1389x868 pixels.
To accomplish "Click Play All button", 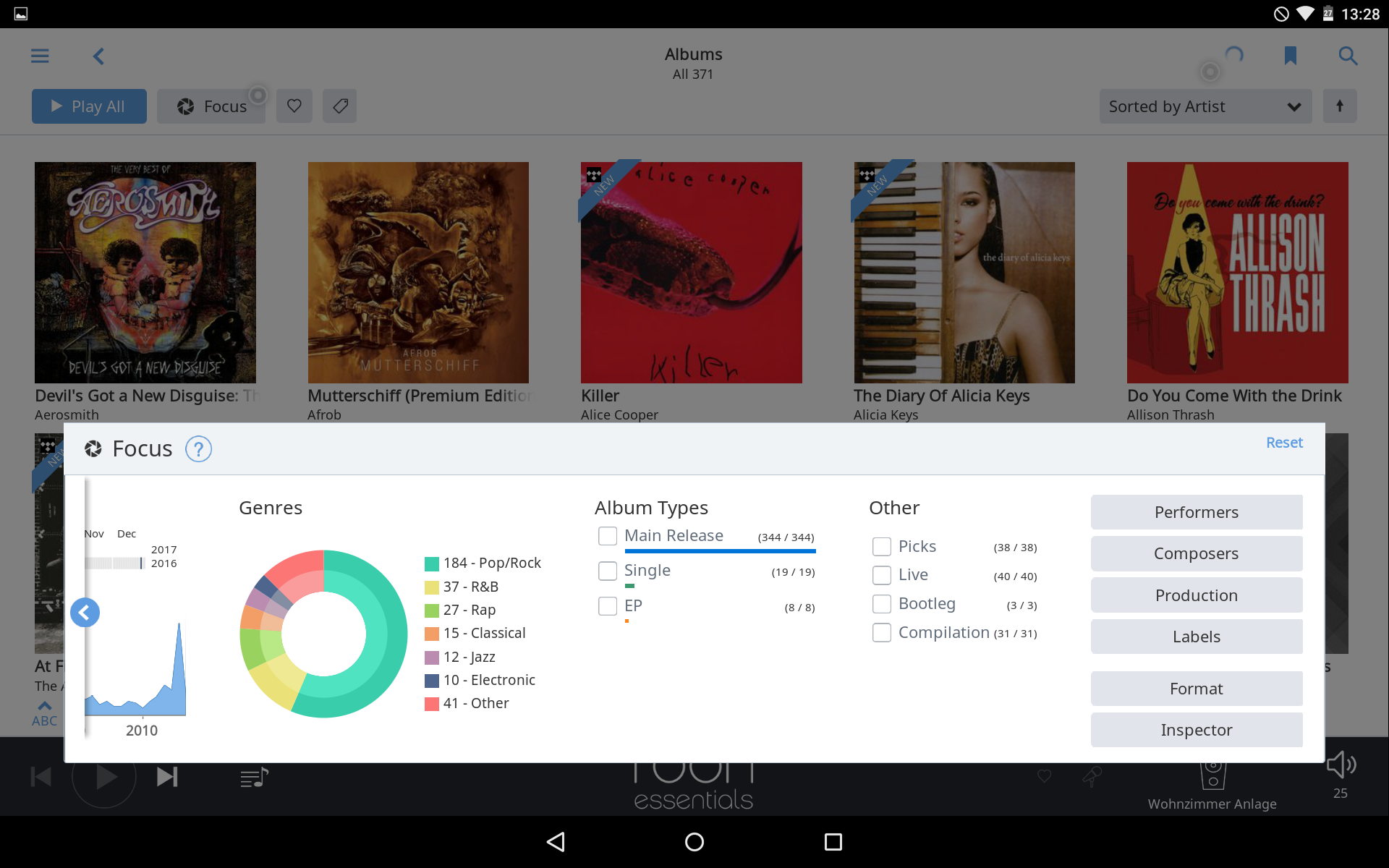I will (89, 106).
